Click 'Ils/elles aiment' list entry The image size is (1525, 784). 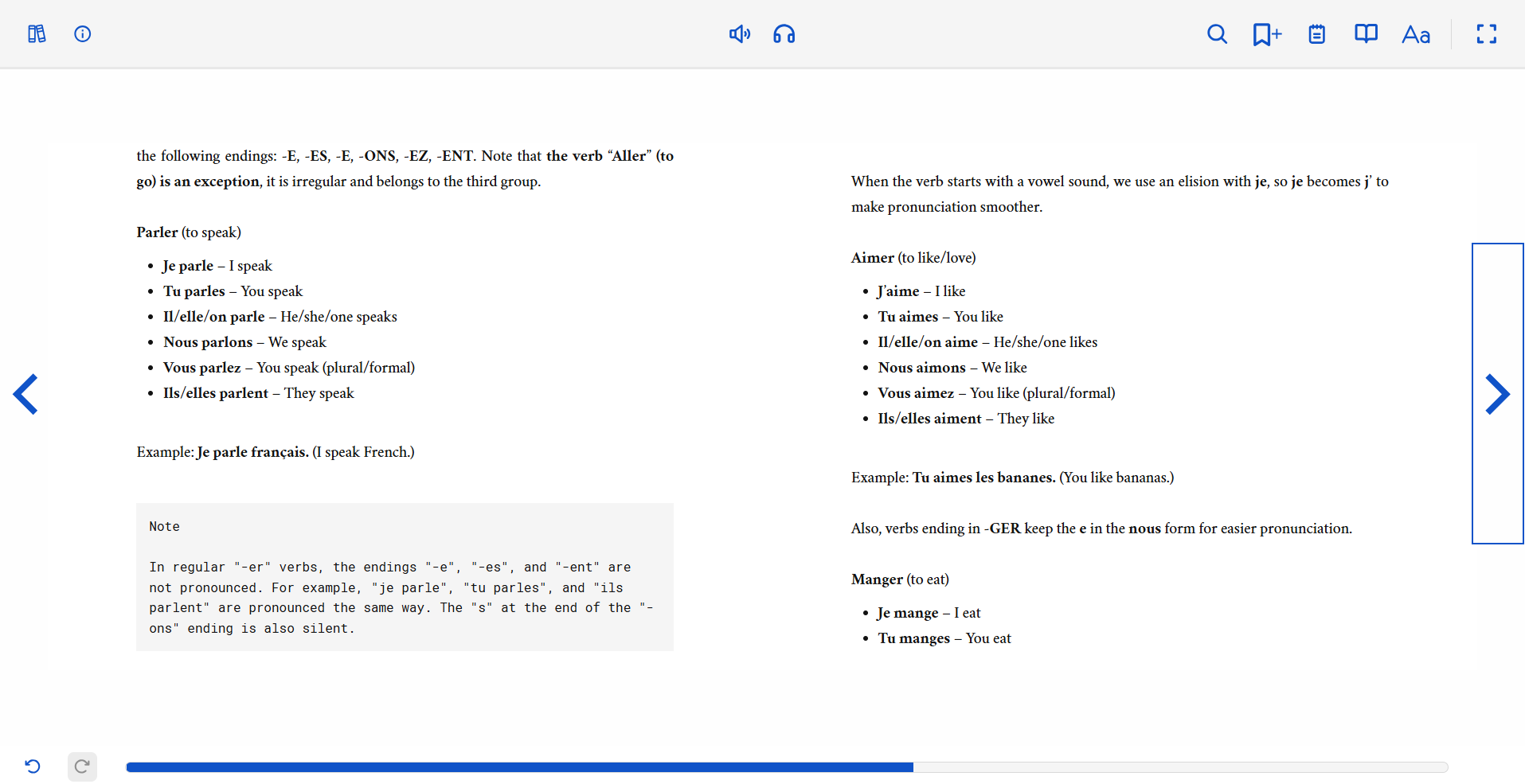(x=966, y=419)
